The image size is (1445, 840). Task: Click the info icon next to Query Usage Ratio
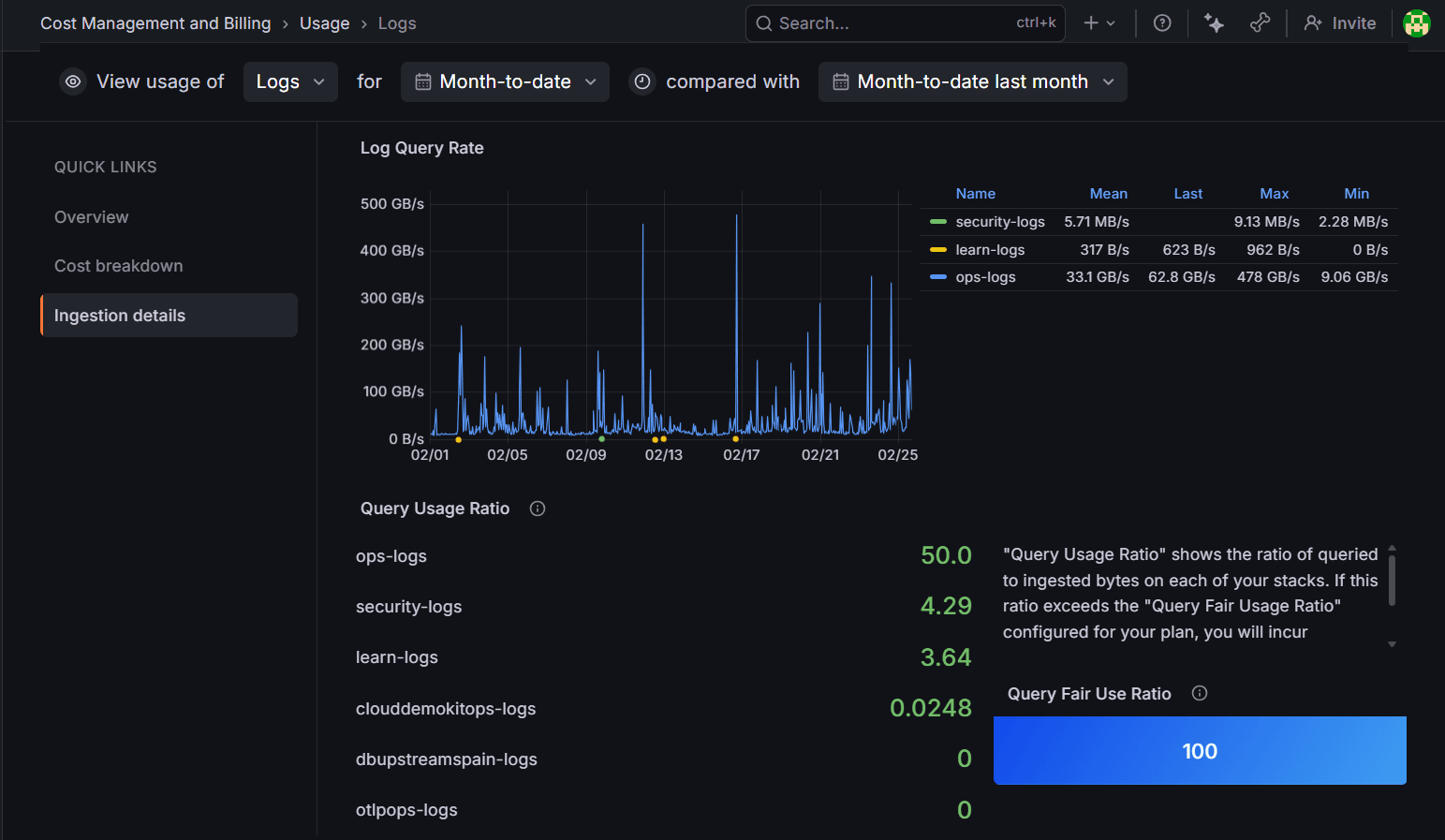click(537, 508)
